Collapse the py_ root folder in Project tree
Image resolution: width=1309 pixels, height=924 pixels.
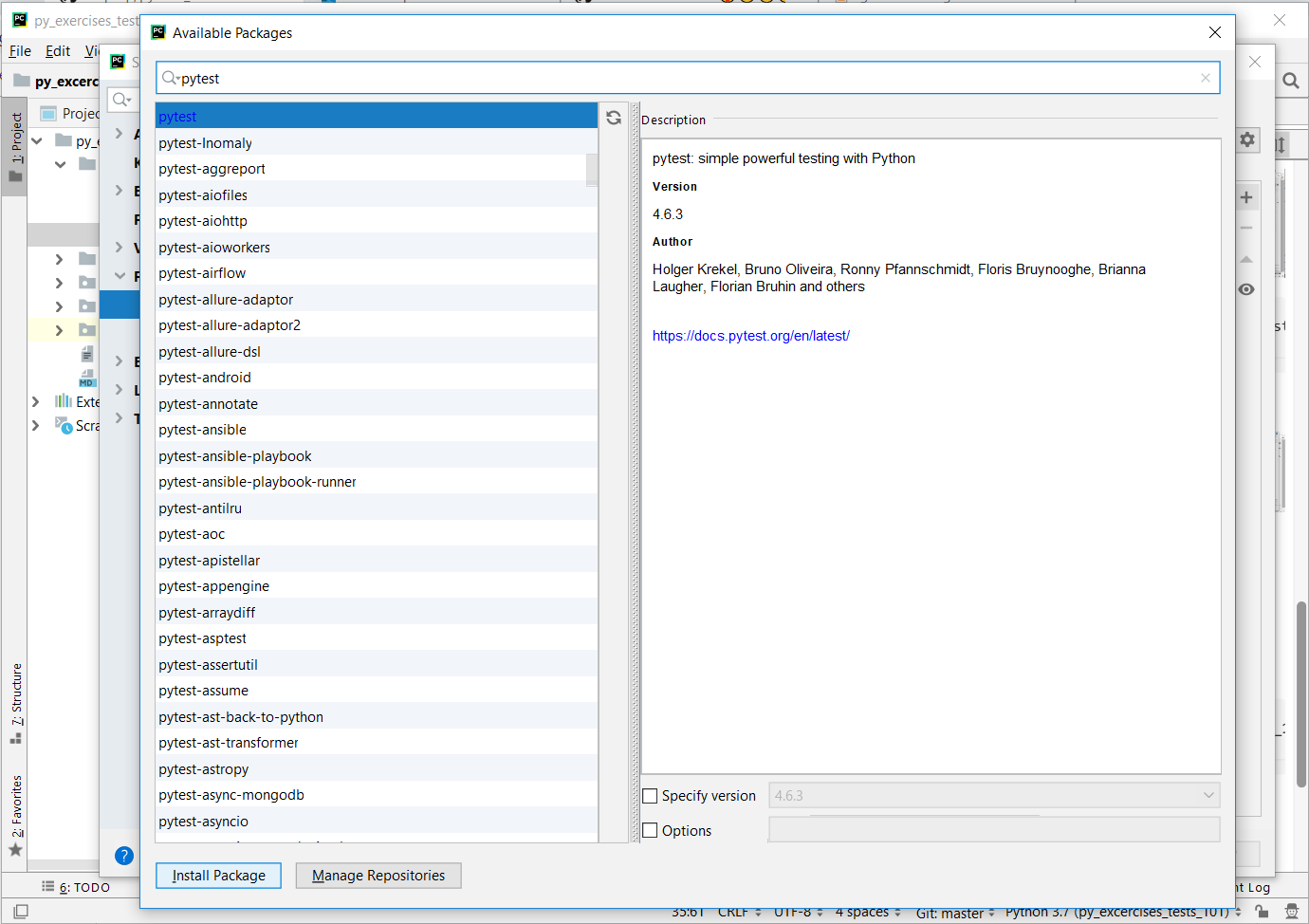pyautogui.click(x=37, y=140)
